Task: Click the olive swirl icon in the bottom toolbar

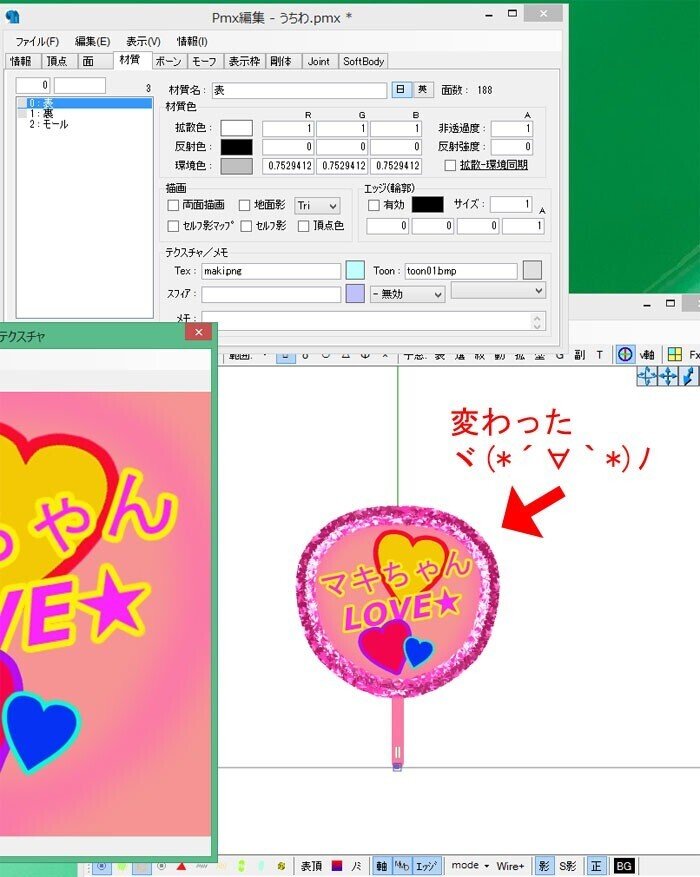Action: tap(281, 866)
